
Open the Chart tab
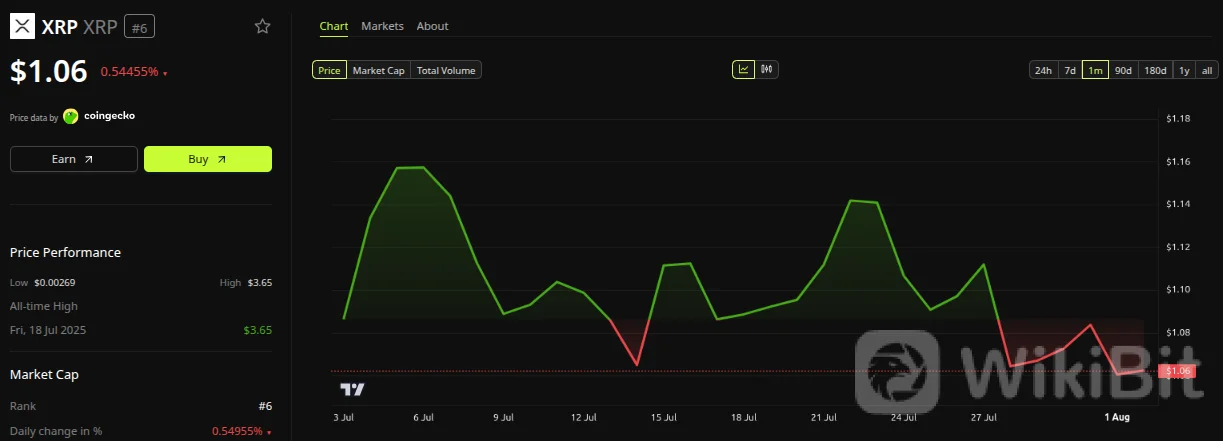click(334, 26)
